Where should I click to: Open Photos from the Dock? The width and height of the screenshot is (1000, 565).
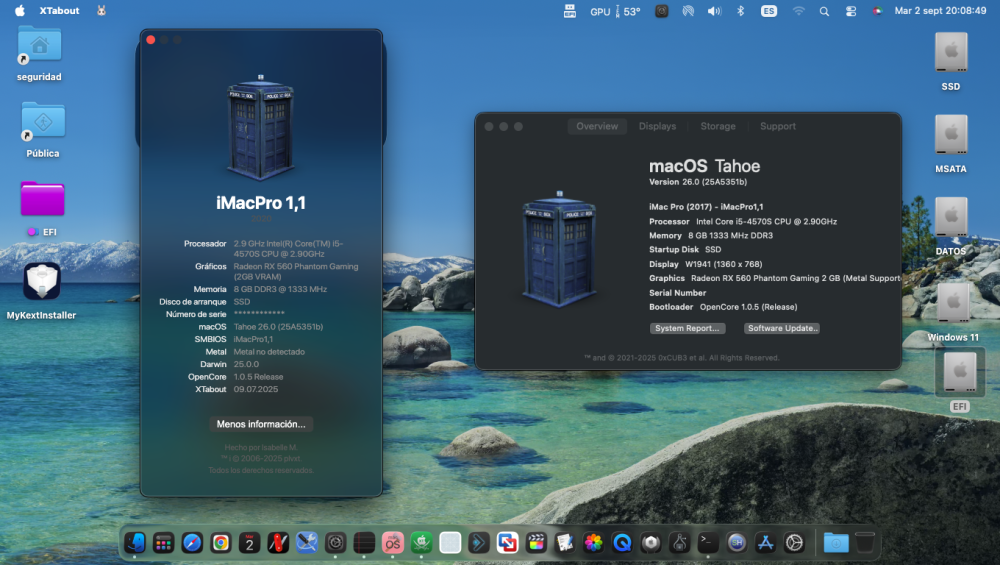(593, 543)
